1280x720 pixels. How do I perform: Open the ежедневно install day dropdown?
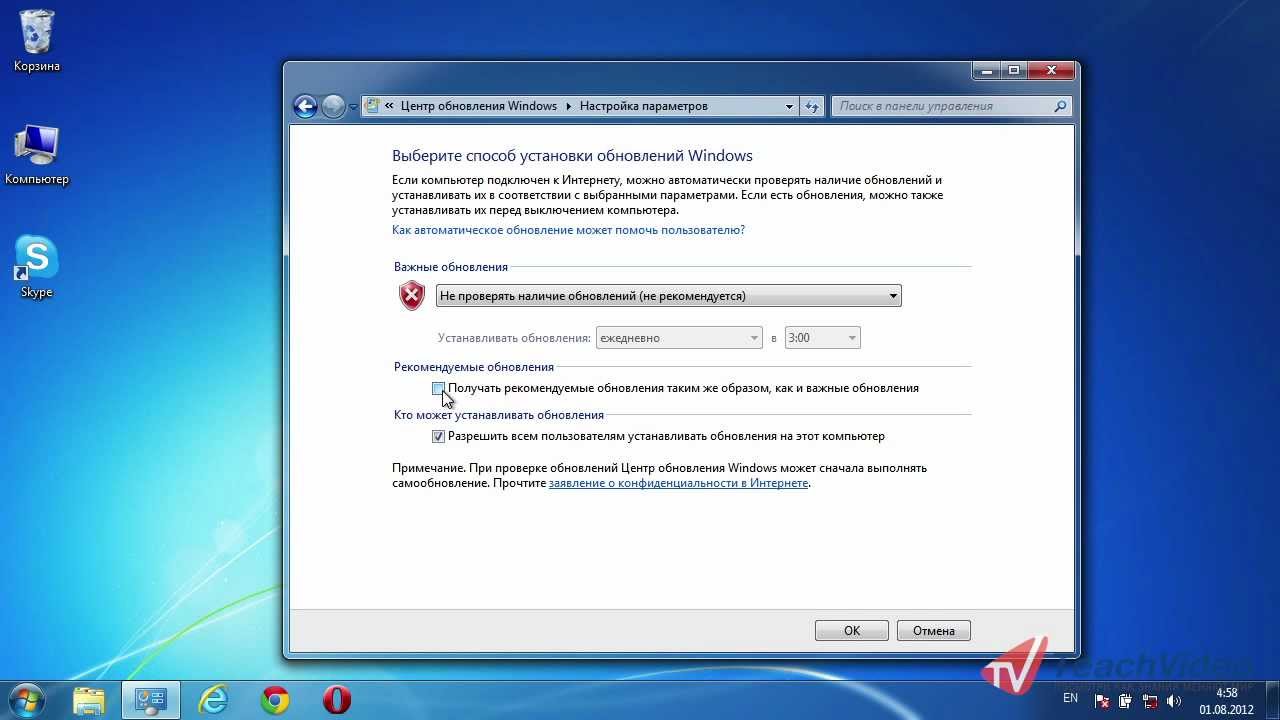click(x=679, y=338)
